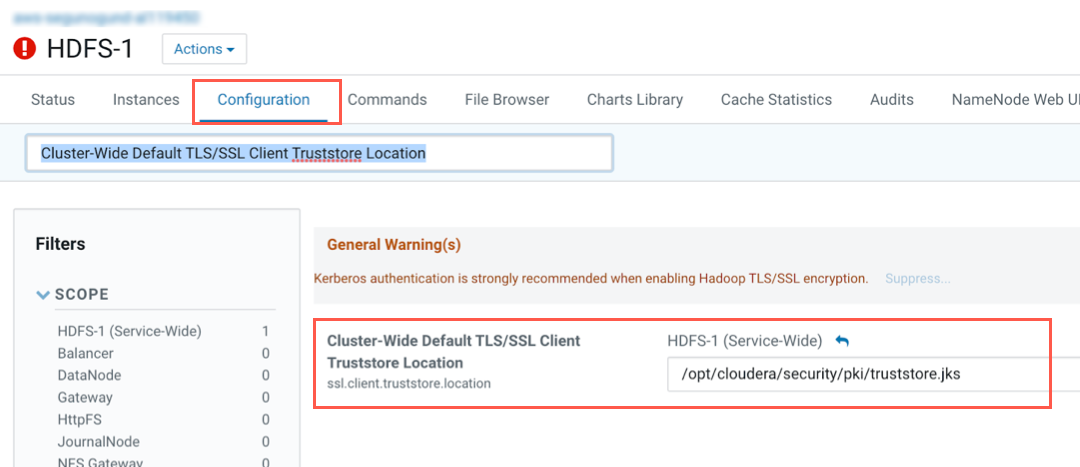Go to the Commands tab
Viewport: 1080px width, 467px height.
(387, 99)
